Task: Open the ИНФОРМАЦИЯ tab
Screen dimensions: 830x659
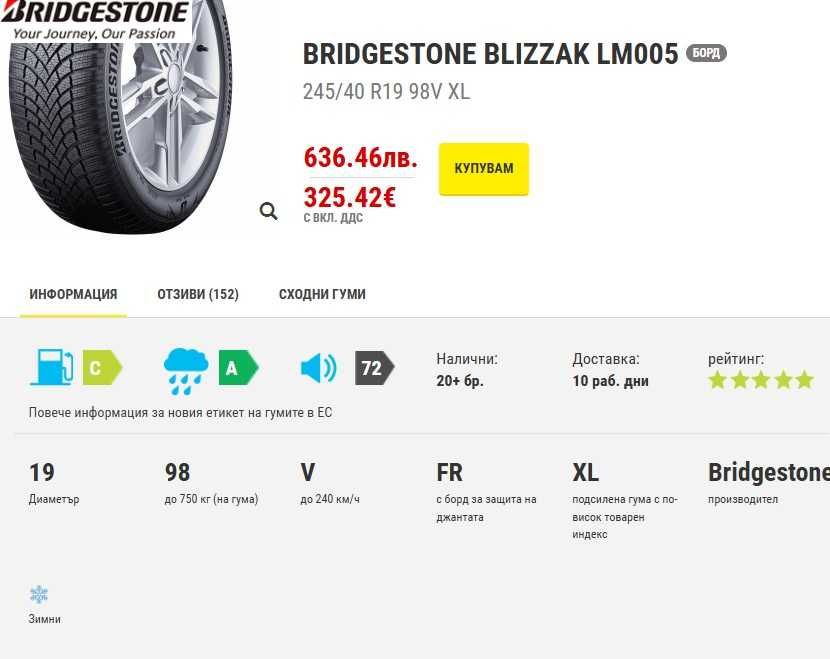Action: [x=73, y=294]
